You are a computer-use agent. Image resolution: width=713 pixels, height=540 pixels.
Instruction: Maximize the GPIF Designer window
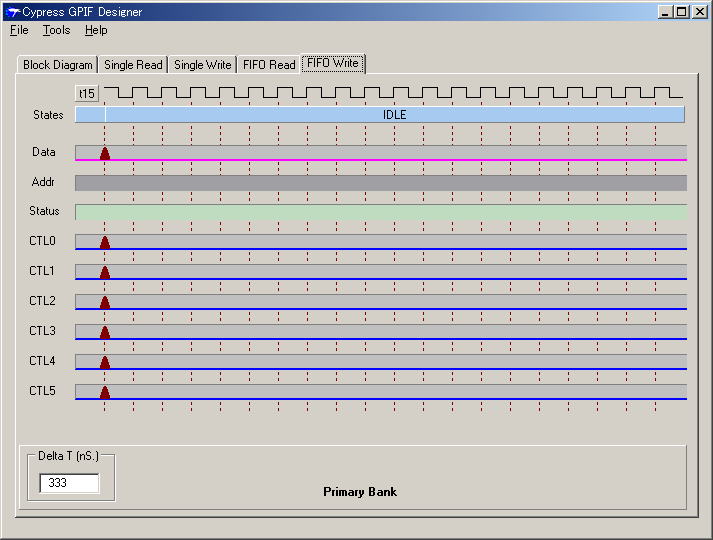682,12
